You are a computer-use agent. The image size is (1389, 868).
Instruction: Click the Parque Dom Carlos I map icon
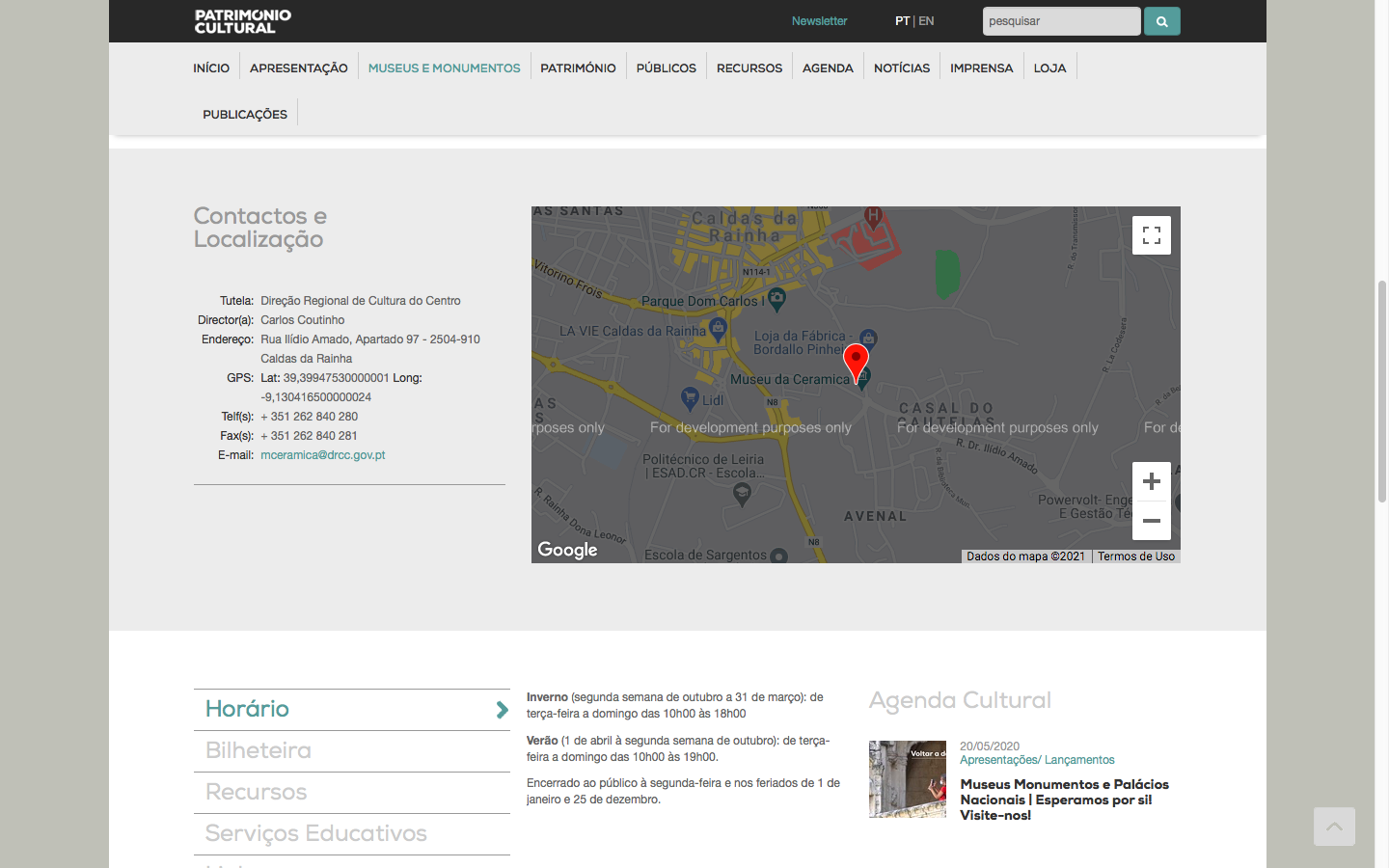(776, 299)
